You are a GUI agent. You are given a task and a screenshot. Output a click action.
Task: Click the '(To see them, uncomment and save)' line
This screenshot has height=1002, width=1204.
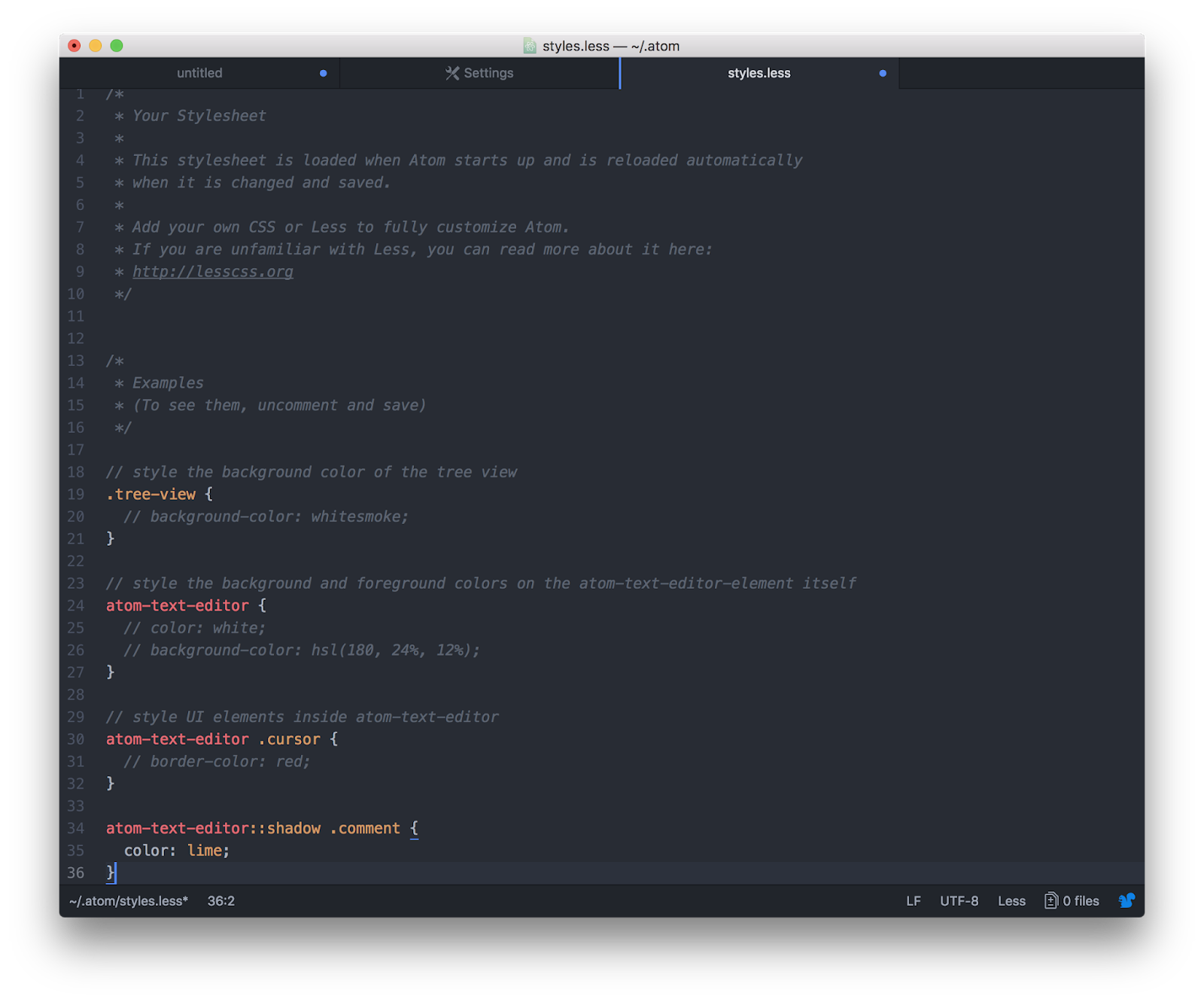[280, 405]
